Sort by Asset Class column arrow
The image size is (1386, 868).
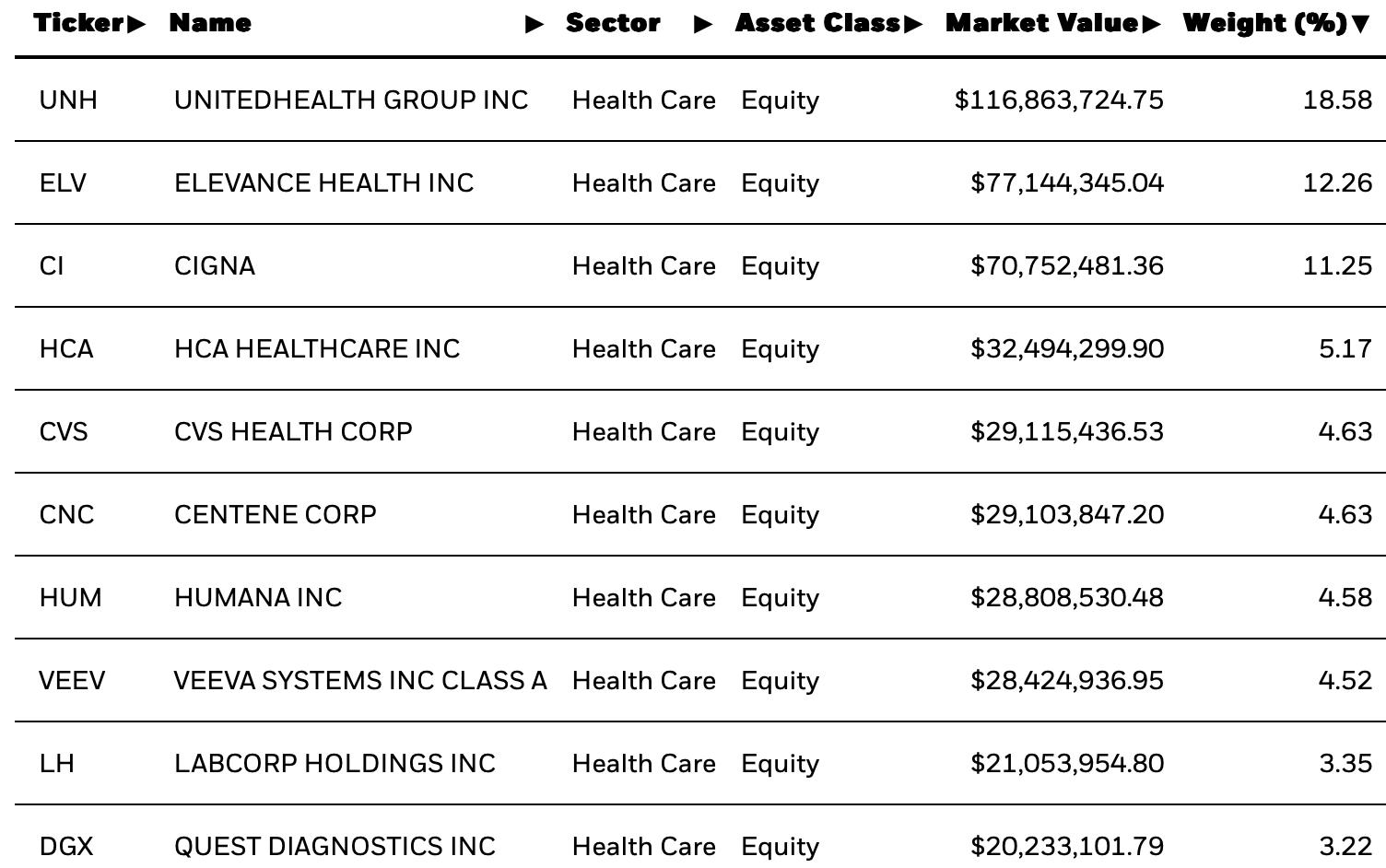pyautogui.click(x=913, y=24)
